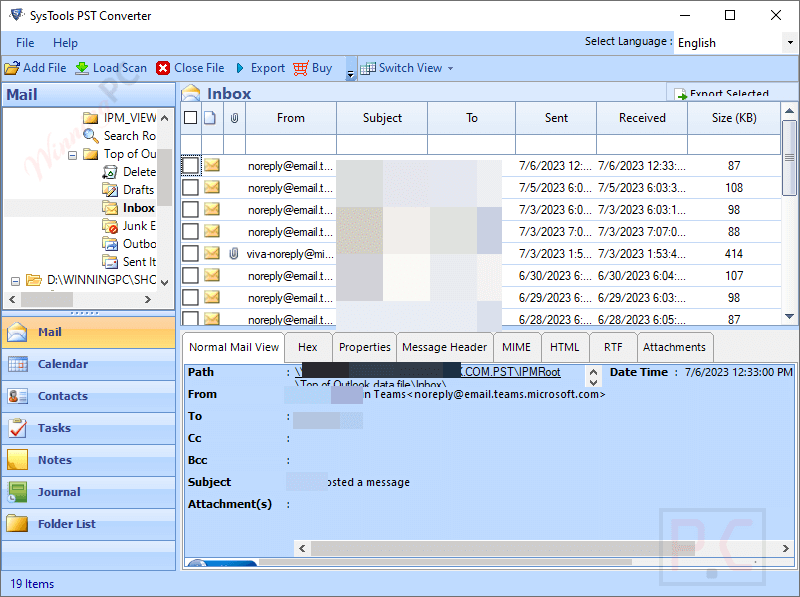The width and height of the screenshot is (800, 597).
Task: Click the Add File folder icon
Action: pos(12,68)
